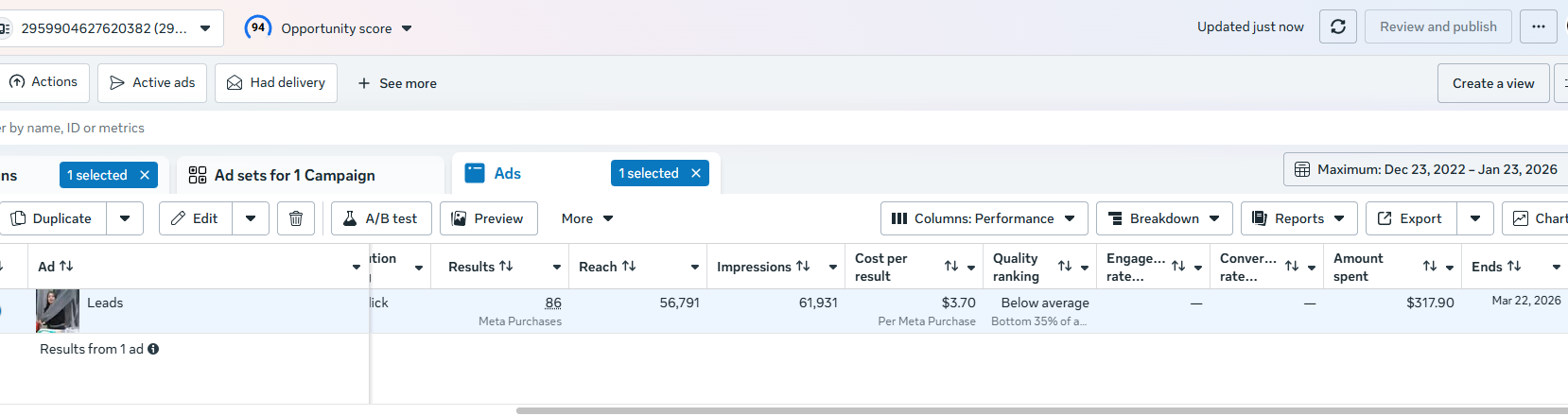Apply the Active ads filter view
This screenshot has height=416, width=1568.
(x=152, y=82)
